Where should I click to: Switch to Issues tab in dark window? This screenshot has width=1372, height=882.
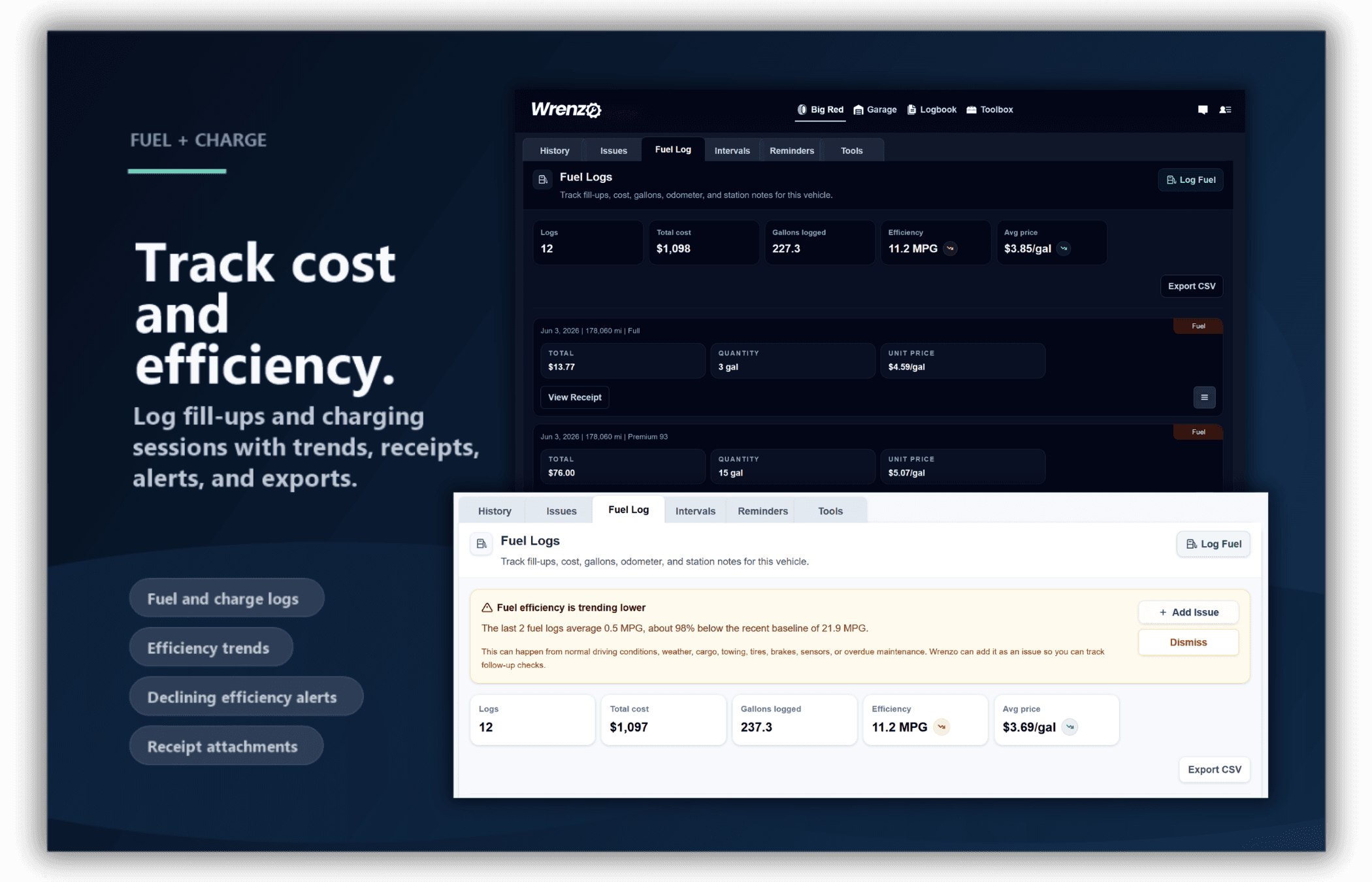click(x=613, y=151)
